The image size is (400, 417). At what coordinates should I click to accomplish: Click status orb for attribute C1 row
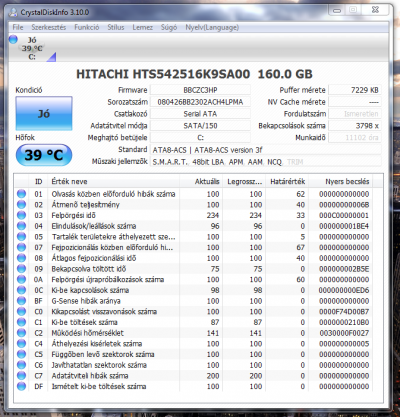[x=21, y=322]
